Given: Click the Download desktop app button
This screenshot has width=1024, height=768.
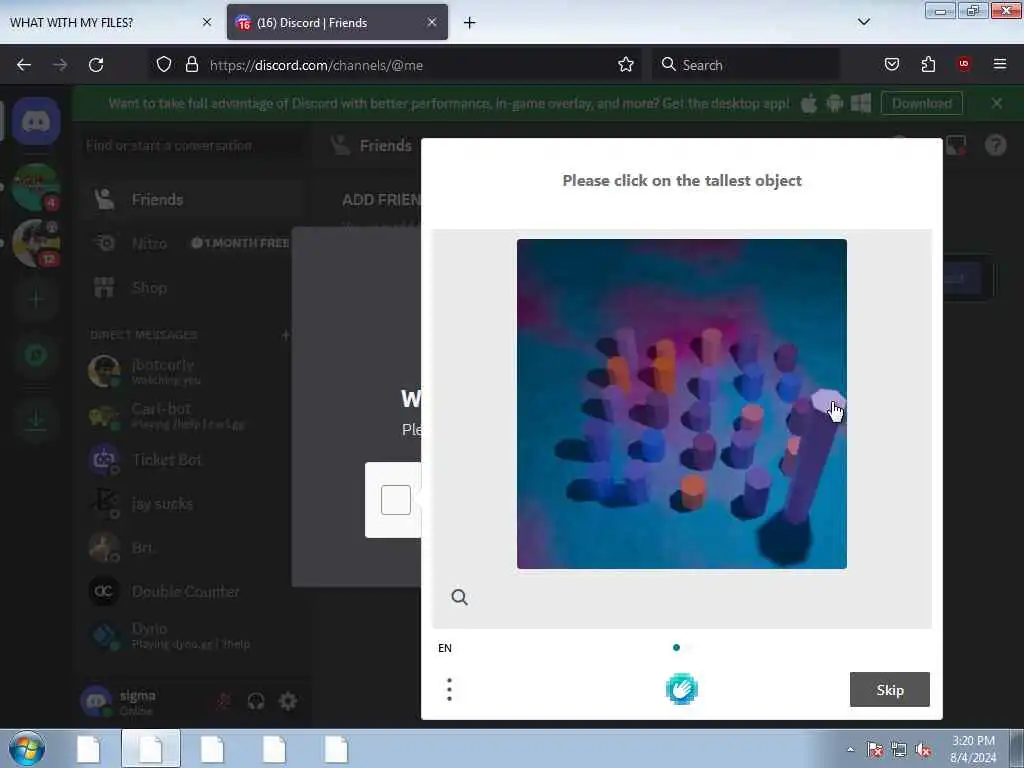Looking at the screenshot, I should pyautogui.click(x=921, y=103).
